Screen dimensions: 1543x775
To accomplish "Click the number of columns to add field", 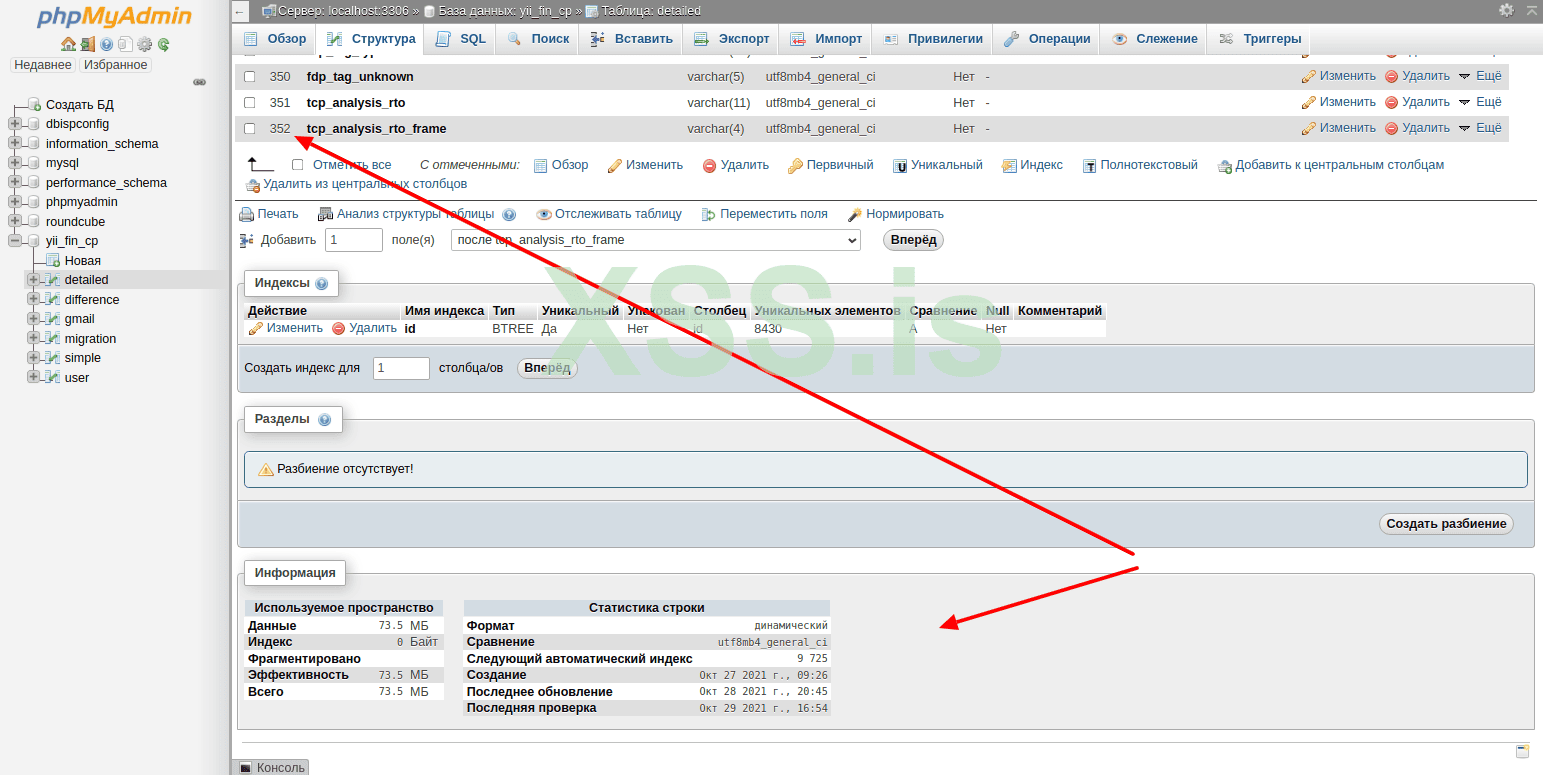I will (x=354, y=240).
